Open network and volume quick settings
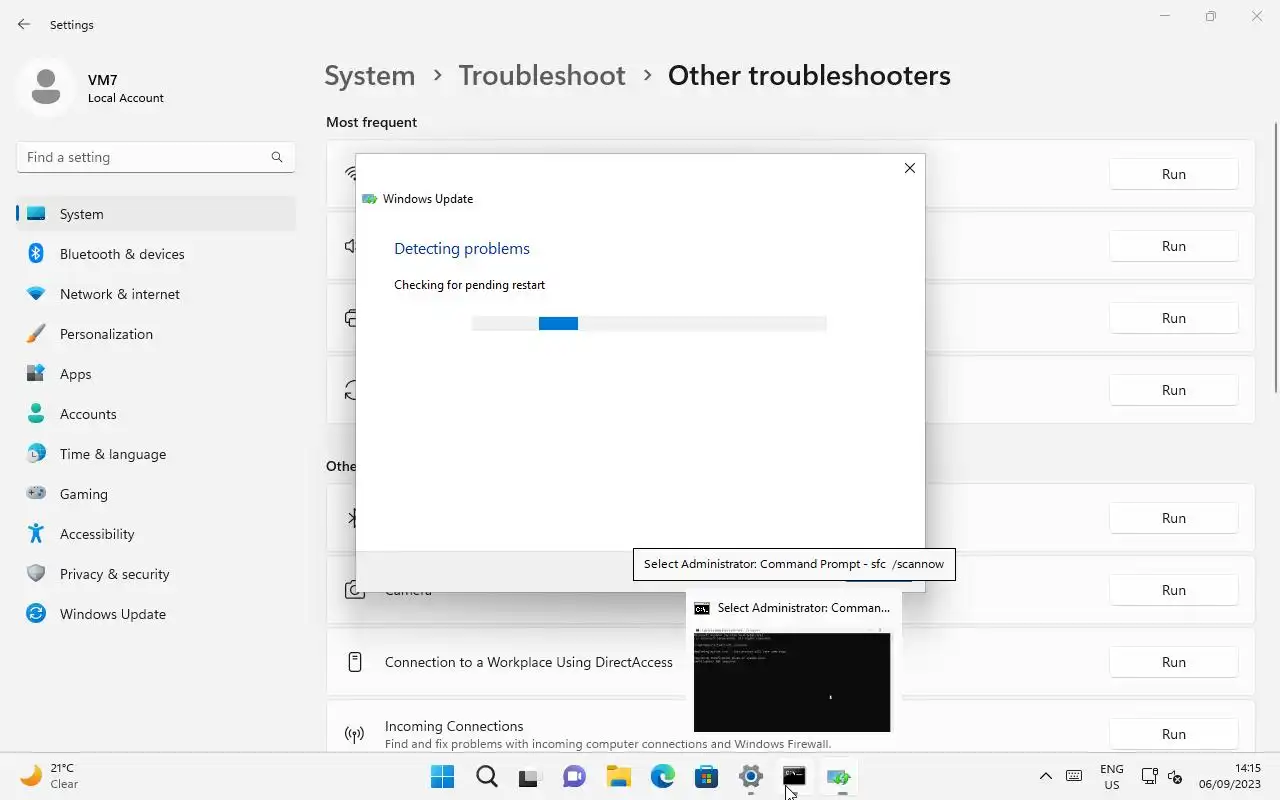This screenshot has height=800, width=1280. coord(1163,776)
